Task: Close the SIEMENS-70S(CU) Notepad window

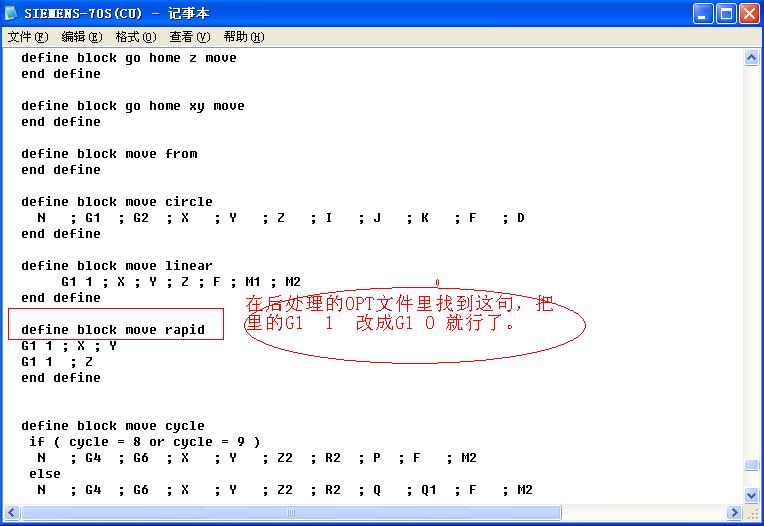Action: pyautogui.click(x=749, y=14)
